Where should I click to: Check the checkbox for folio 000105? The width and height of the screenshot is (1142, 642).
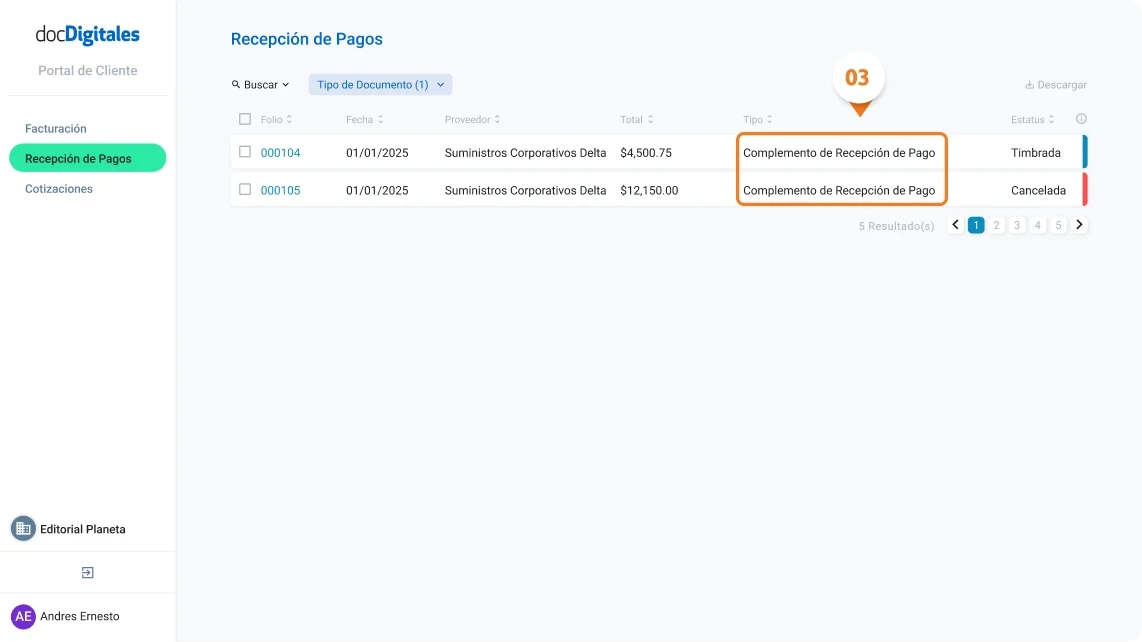(244, 190)
